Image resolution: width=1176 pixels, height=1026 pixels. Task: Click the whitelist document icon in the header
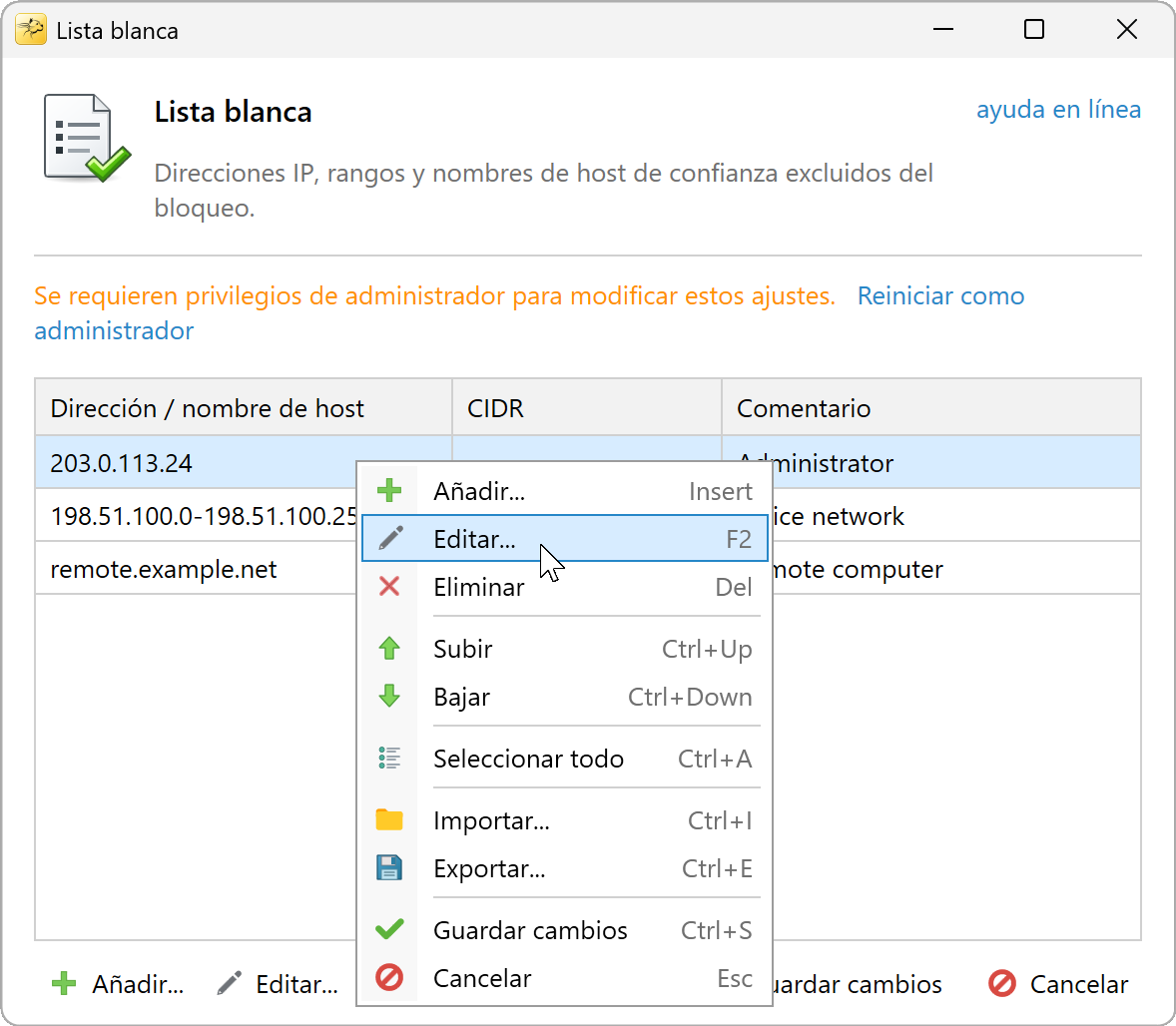(x=86, y=138)
